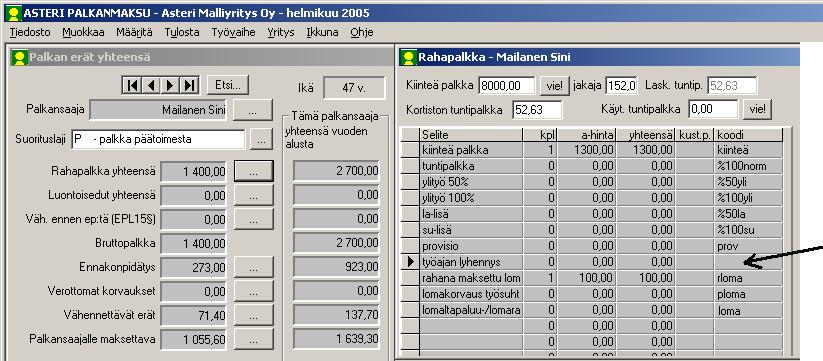Screen dimensions: 823x361
Task: Open the Määritä menu
Action: [x=134, y=33]
